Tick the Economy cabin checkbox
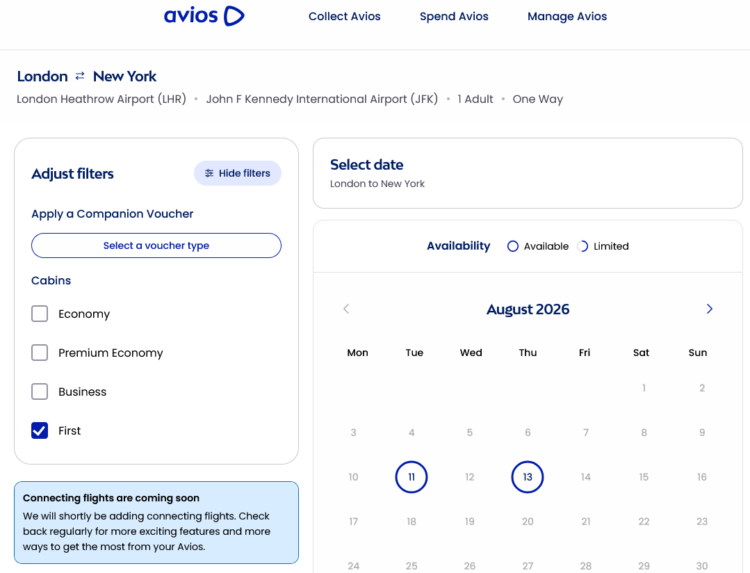The height and width of the screenshot is (573, 750). point(40,314)
